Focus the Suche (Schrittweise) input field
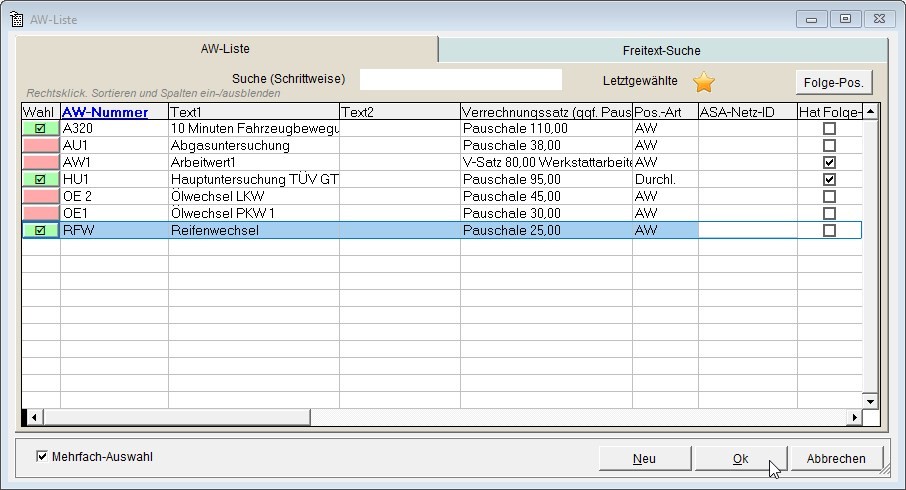 click(461, 80)
